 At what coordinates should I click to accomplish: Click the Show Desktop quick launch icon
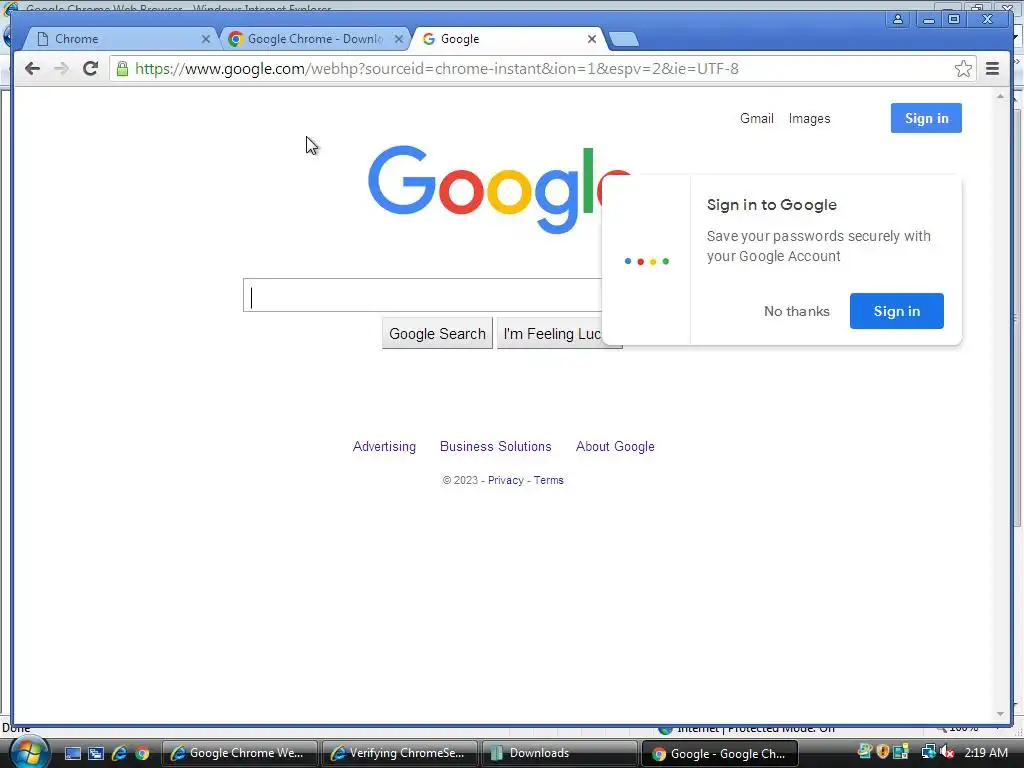(73, 753)
